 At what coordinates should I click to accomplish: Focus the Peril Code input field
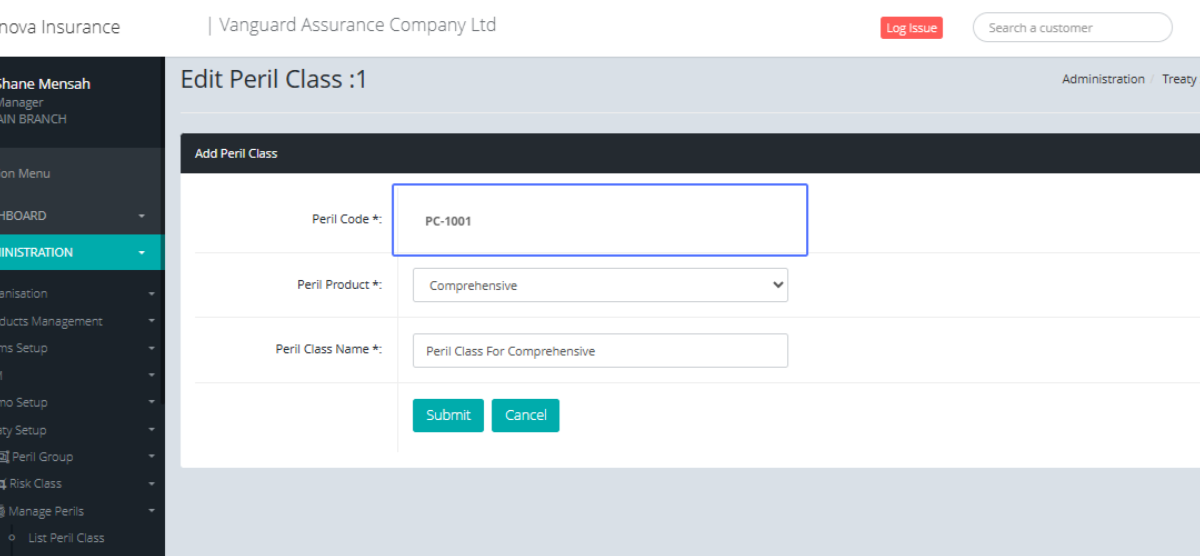tap(600, 220)
